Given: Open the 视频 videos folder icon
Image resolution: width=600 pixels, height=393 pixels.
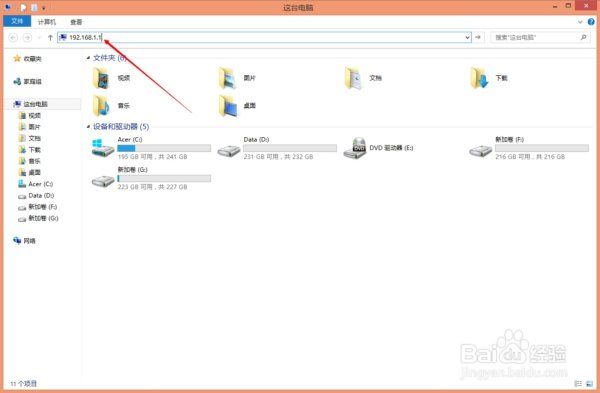Looking at the screenshot, I should pos(101,78).
